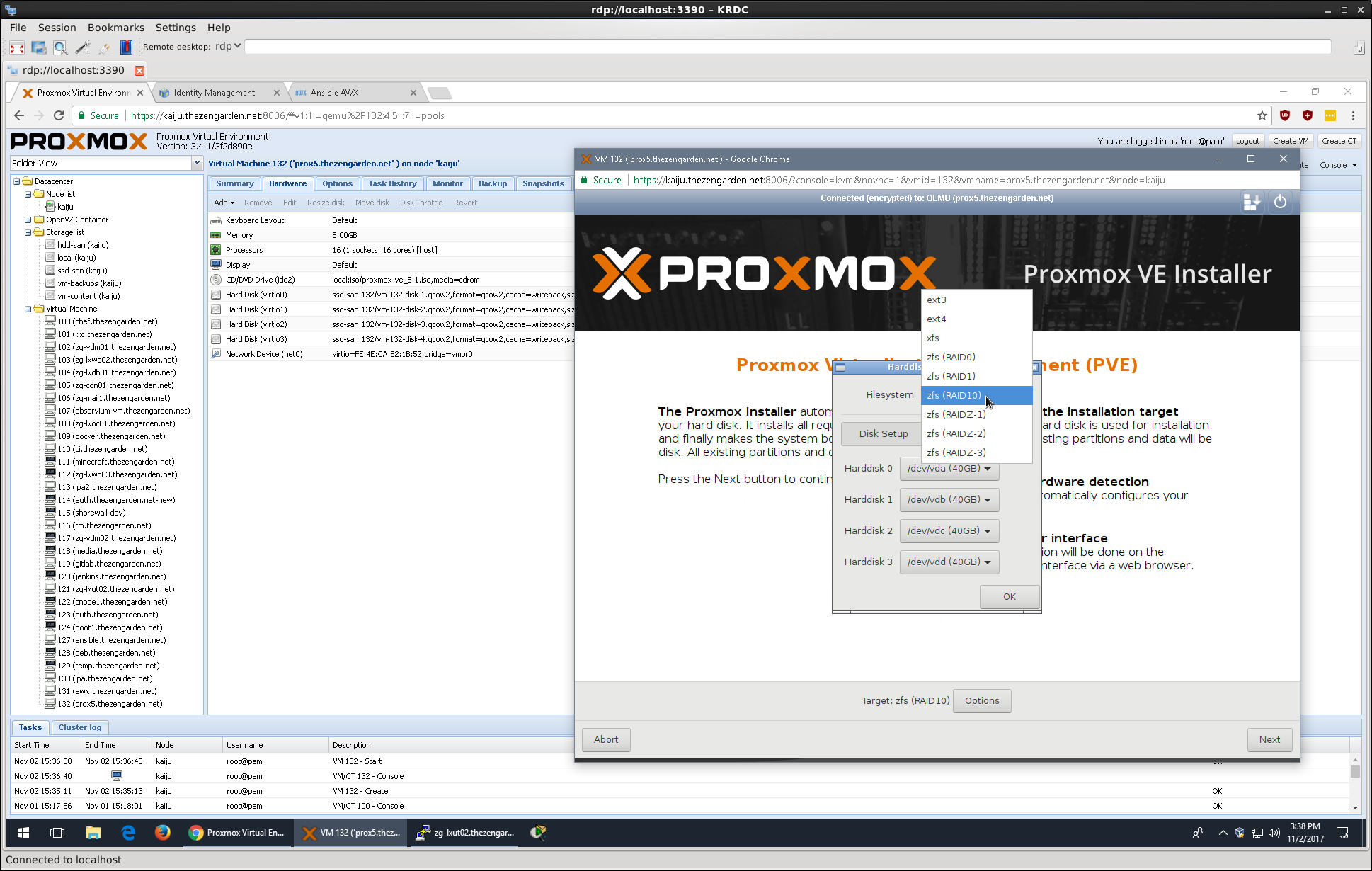This screenshot has height=871, width=1372.
Task: Collapse the Node list tree folder
Action: coord(28,194)
